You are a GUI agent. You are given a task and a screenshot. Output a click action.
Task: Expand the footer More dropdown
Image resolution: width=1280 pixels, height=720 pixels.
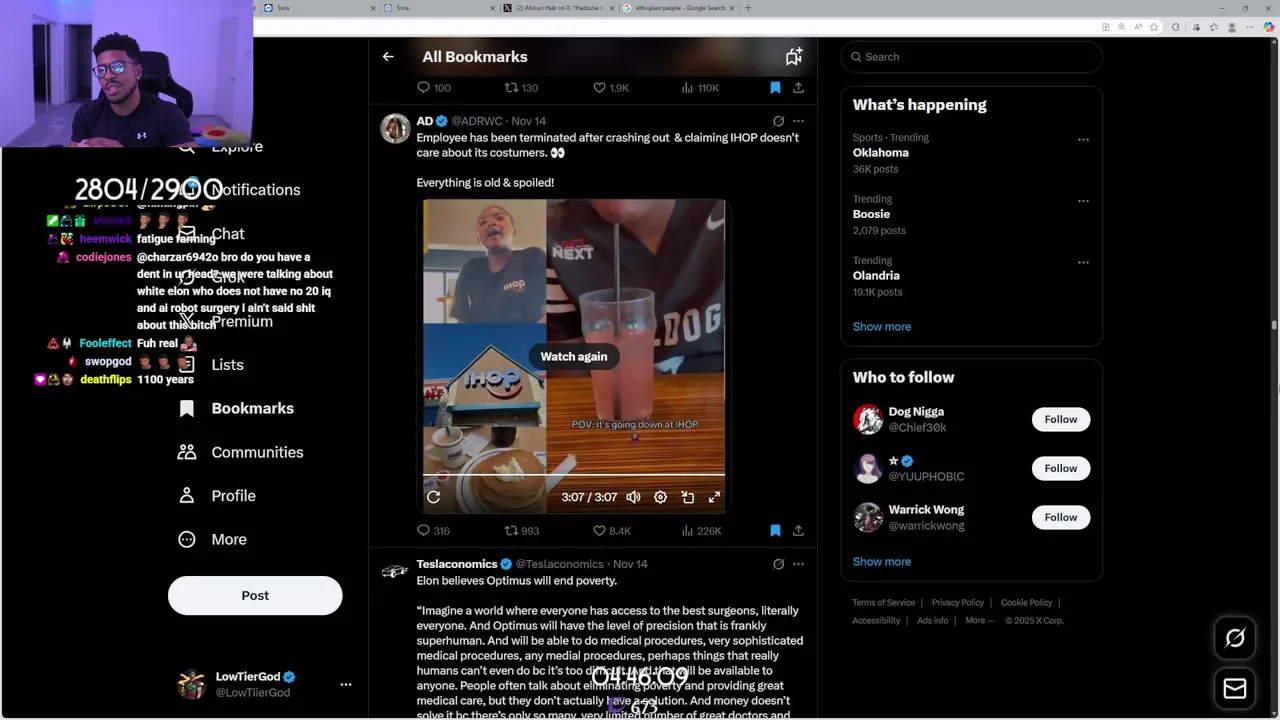[x=980, y=621]
